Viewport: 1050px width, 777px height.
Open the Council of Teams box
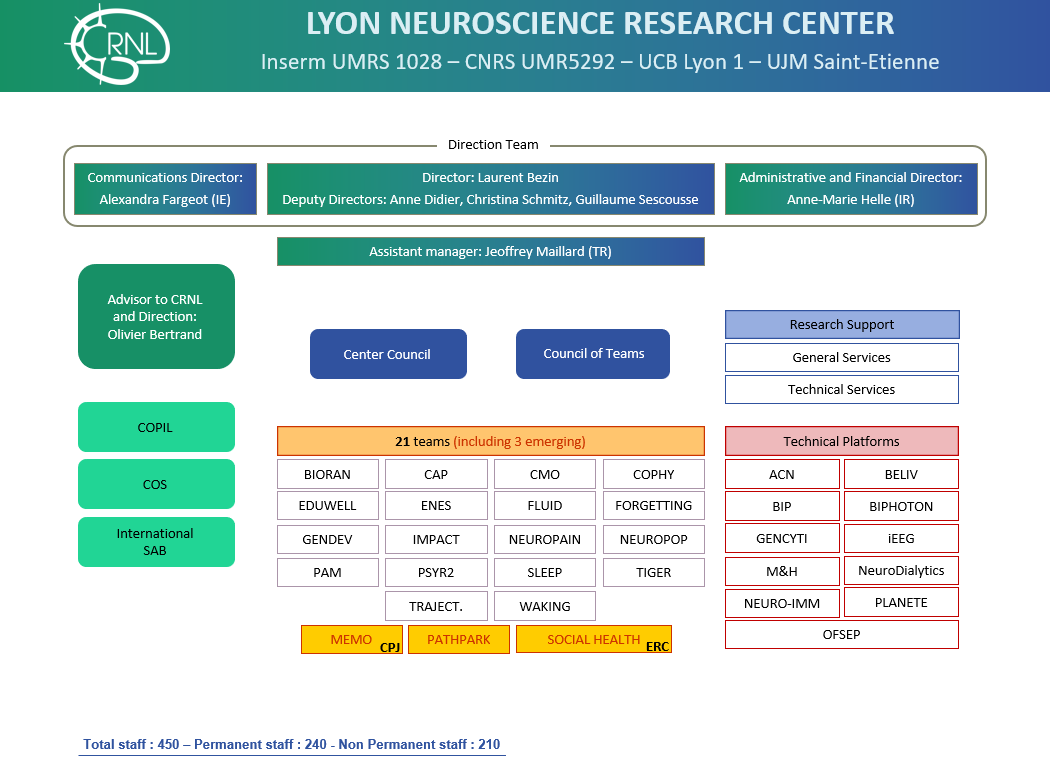(593, 354)
